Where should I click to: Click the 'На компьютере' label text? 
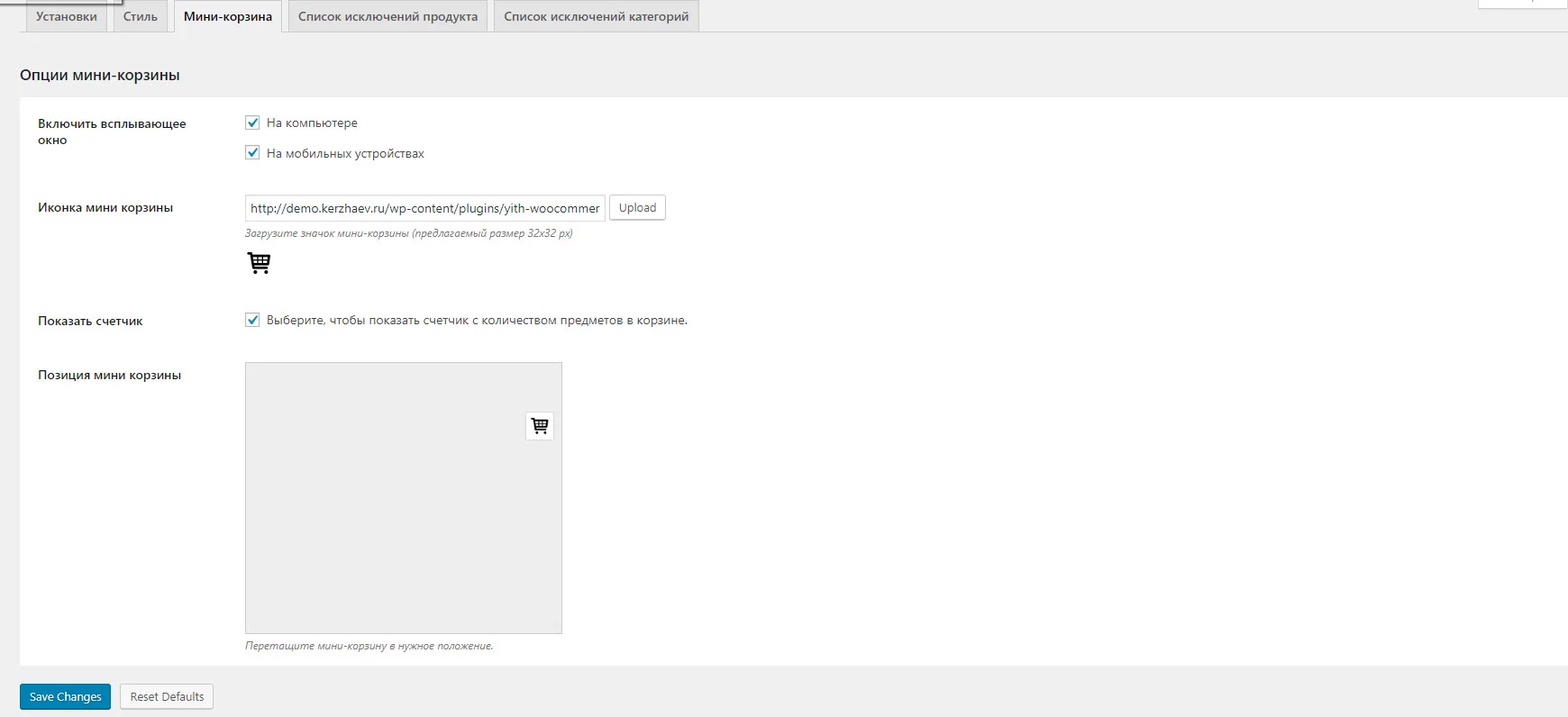[312, 123]
